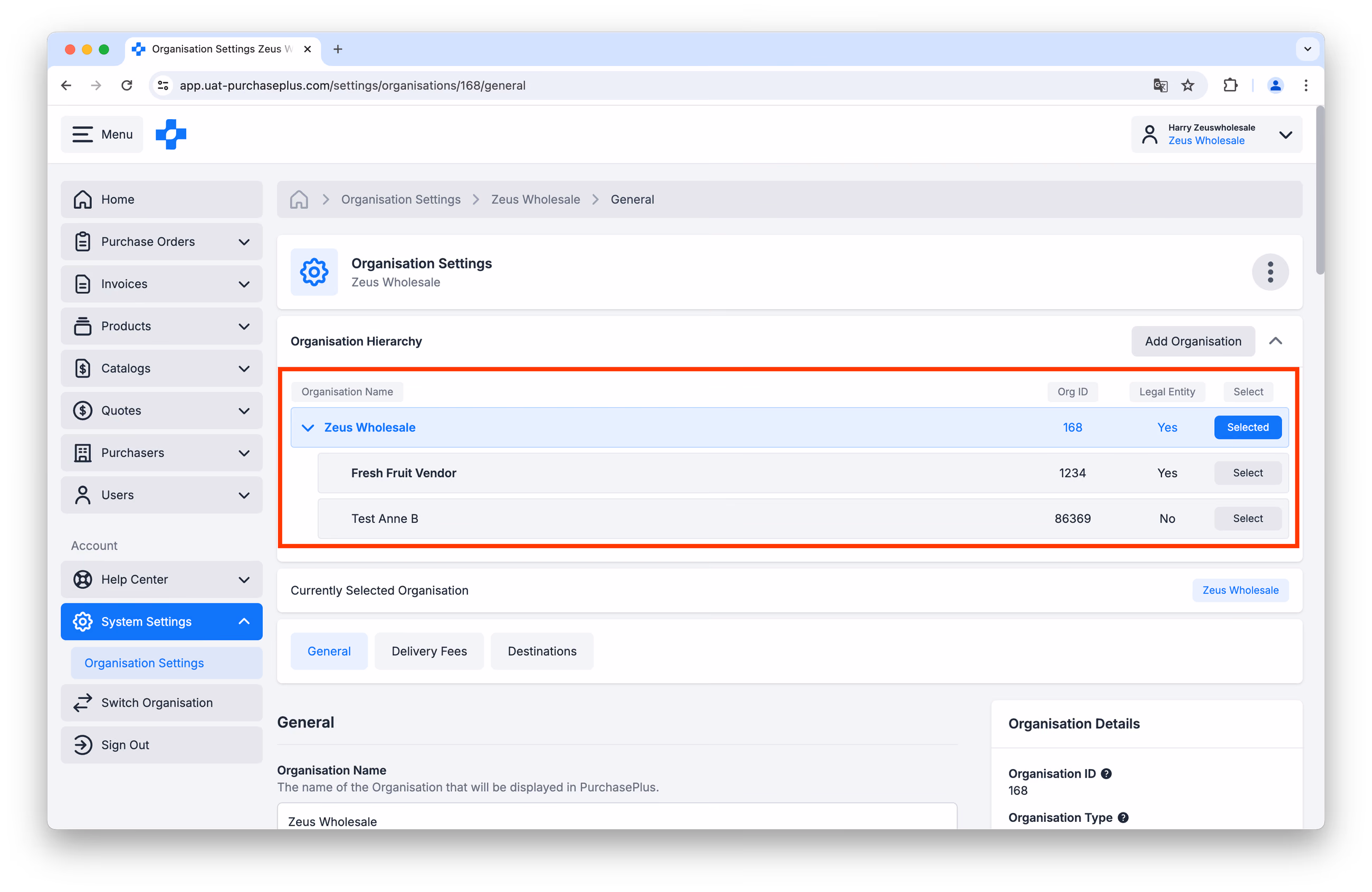Switch to the Destinations tab
The image size is (1372, 892).
click(x=542, y=651)
